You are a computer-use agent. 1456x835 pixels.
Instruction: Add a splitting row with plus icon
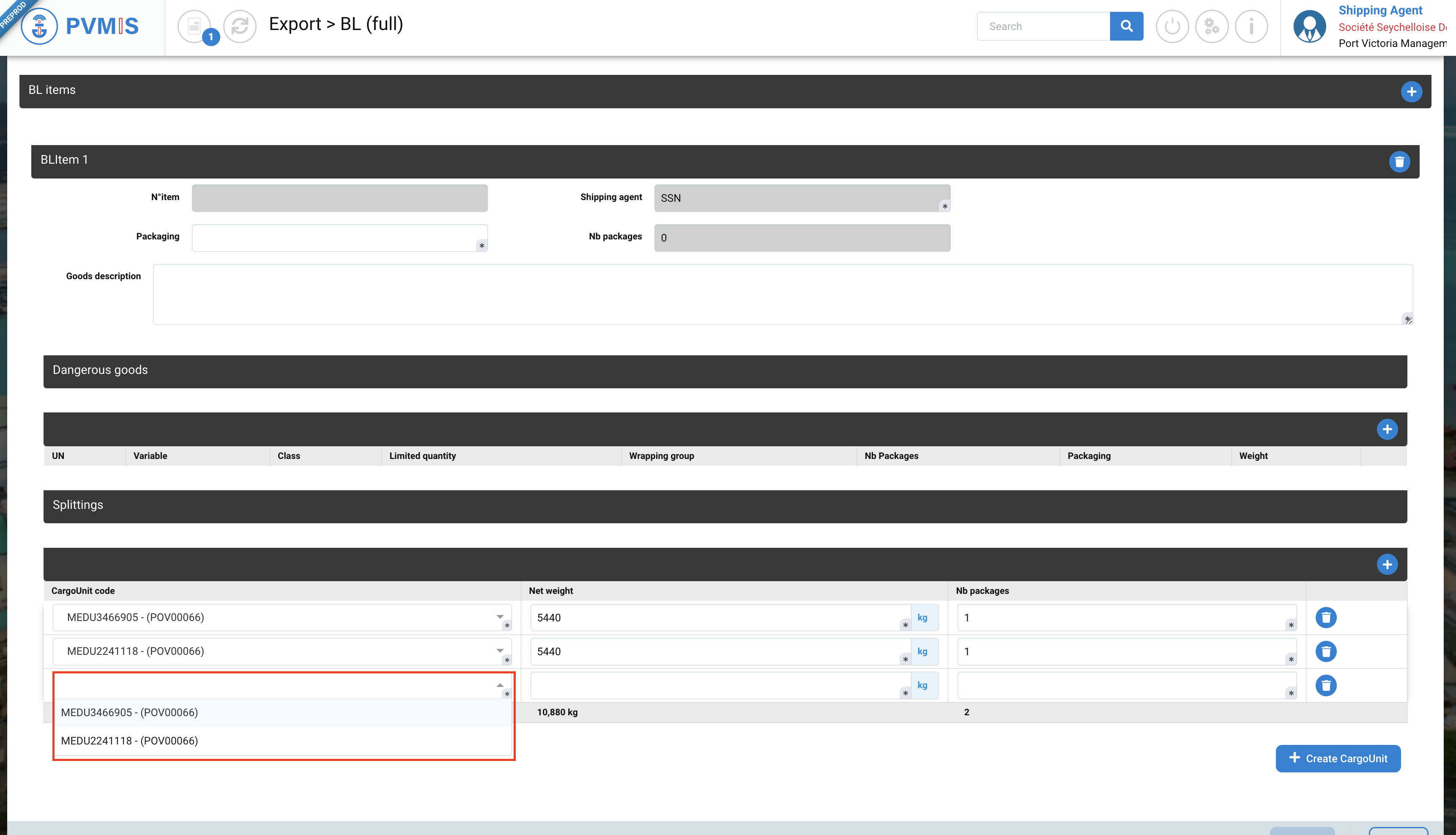tap(1387, 564)
